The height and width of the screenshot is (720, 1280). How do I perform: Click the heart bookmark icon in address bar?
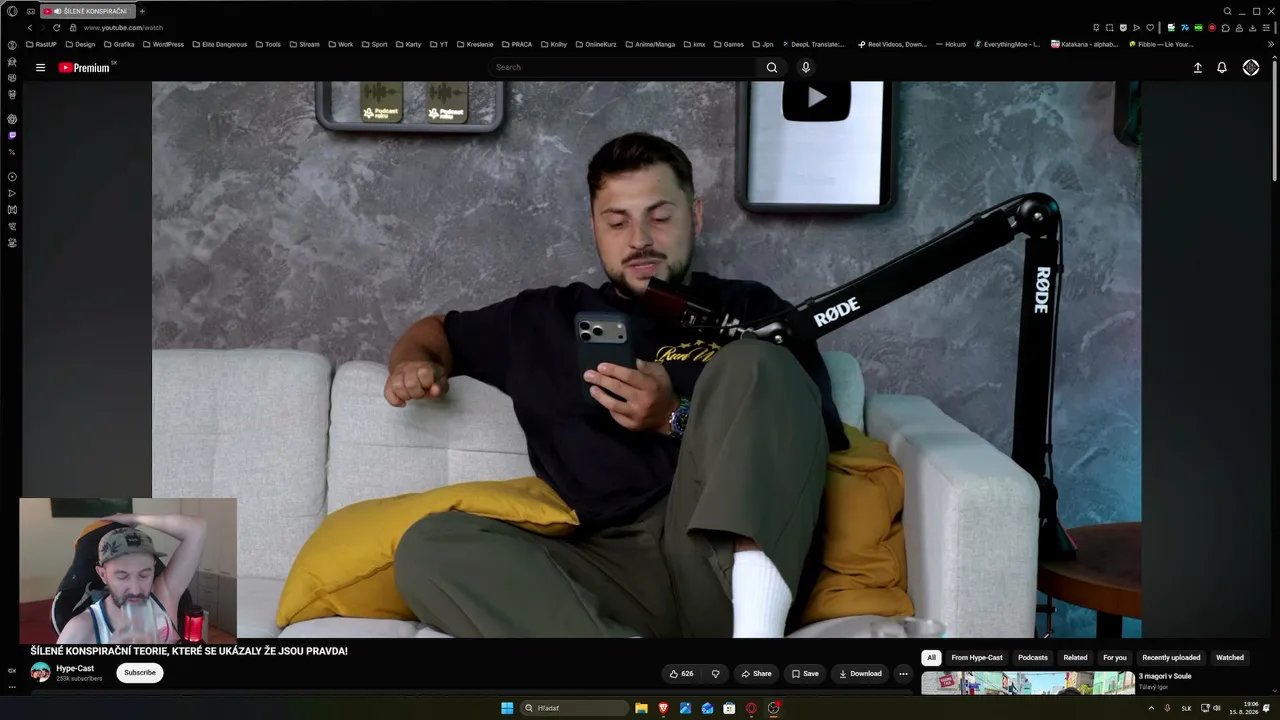coord(1150,28)
